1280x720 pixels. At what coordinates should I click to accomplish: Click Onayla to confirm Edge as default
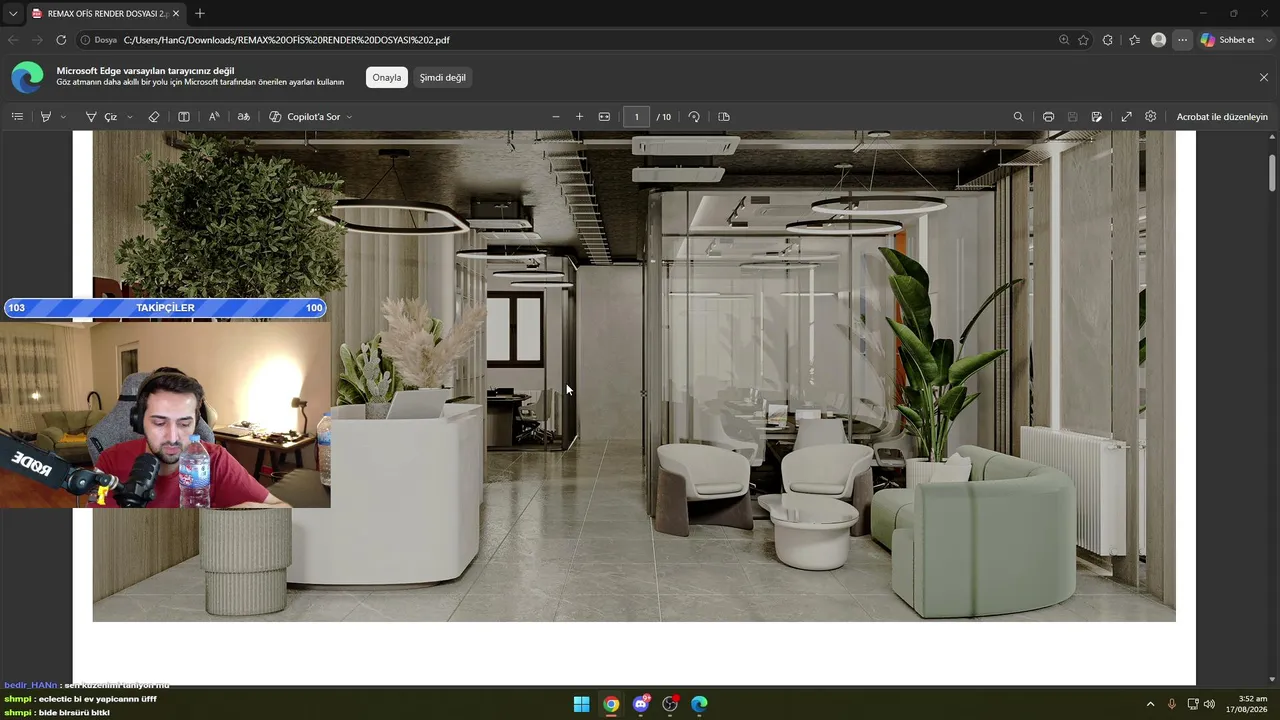click(x=387, y=78)
